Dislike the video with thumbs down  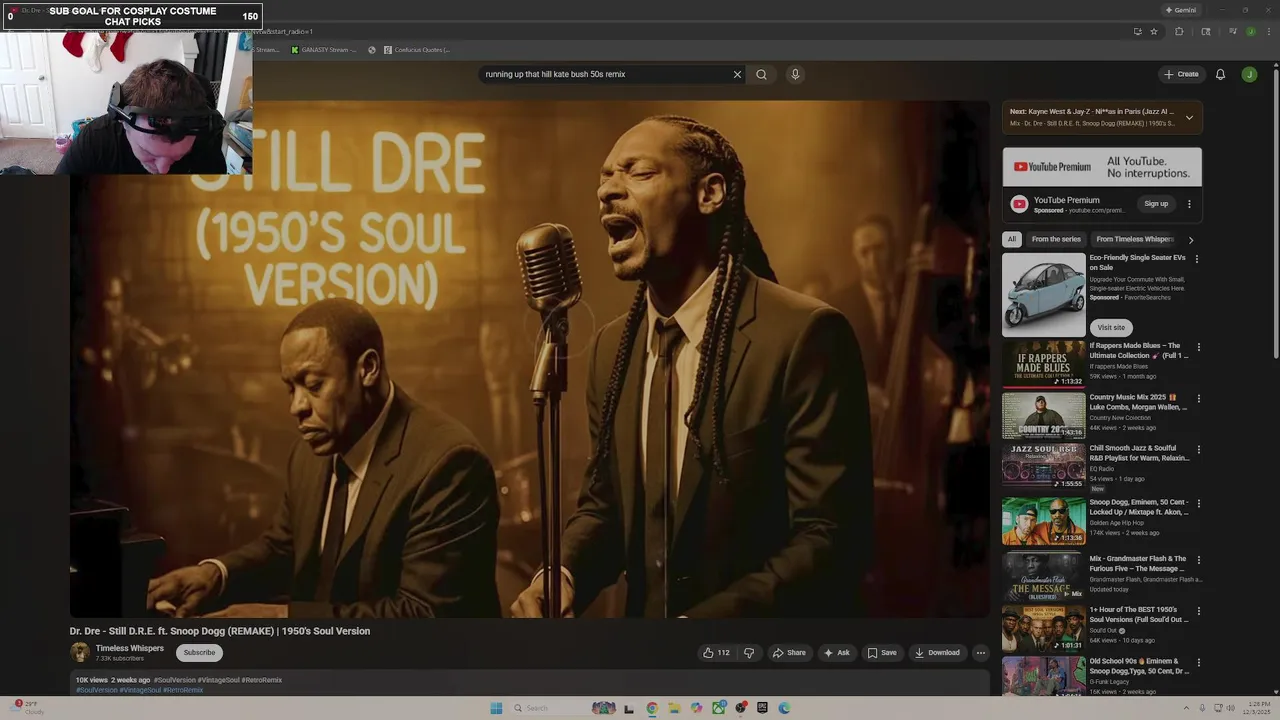pyautogui.click(x=749, y=653)
